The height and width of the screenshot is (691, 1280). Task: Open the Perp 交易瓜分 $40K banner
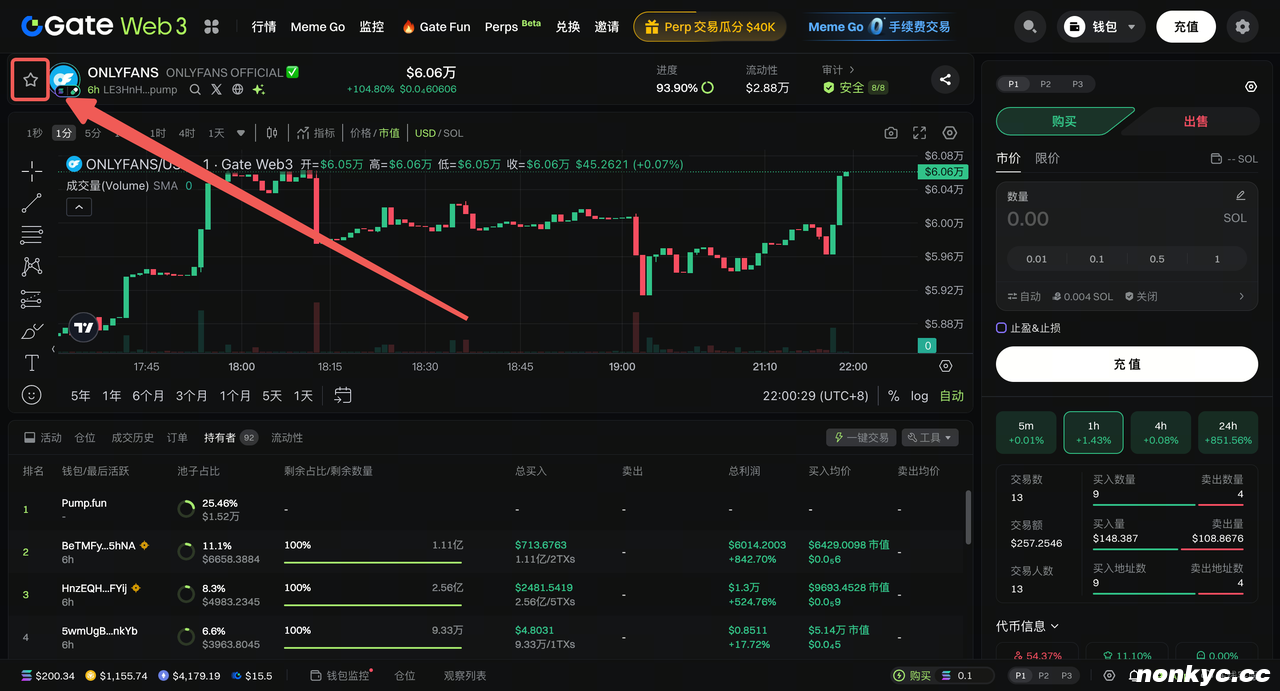pos(710,27)
